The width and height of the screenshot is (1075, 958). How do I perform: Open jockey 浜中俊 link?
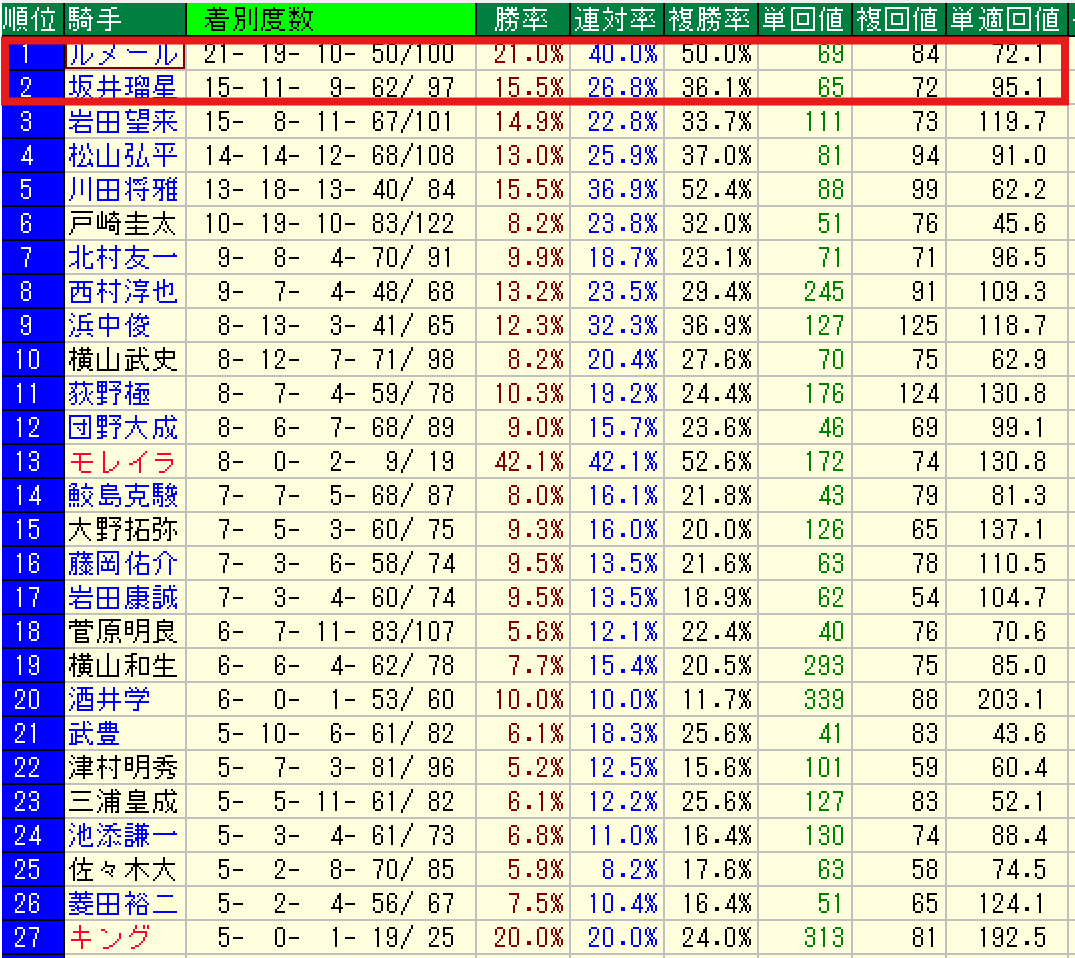tap(109, 325)
